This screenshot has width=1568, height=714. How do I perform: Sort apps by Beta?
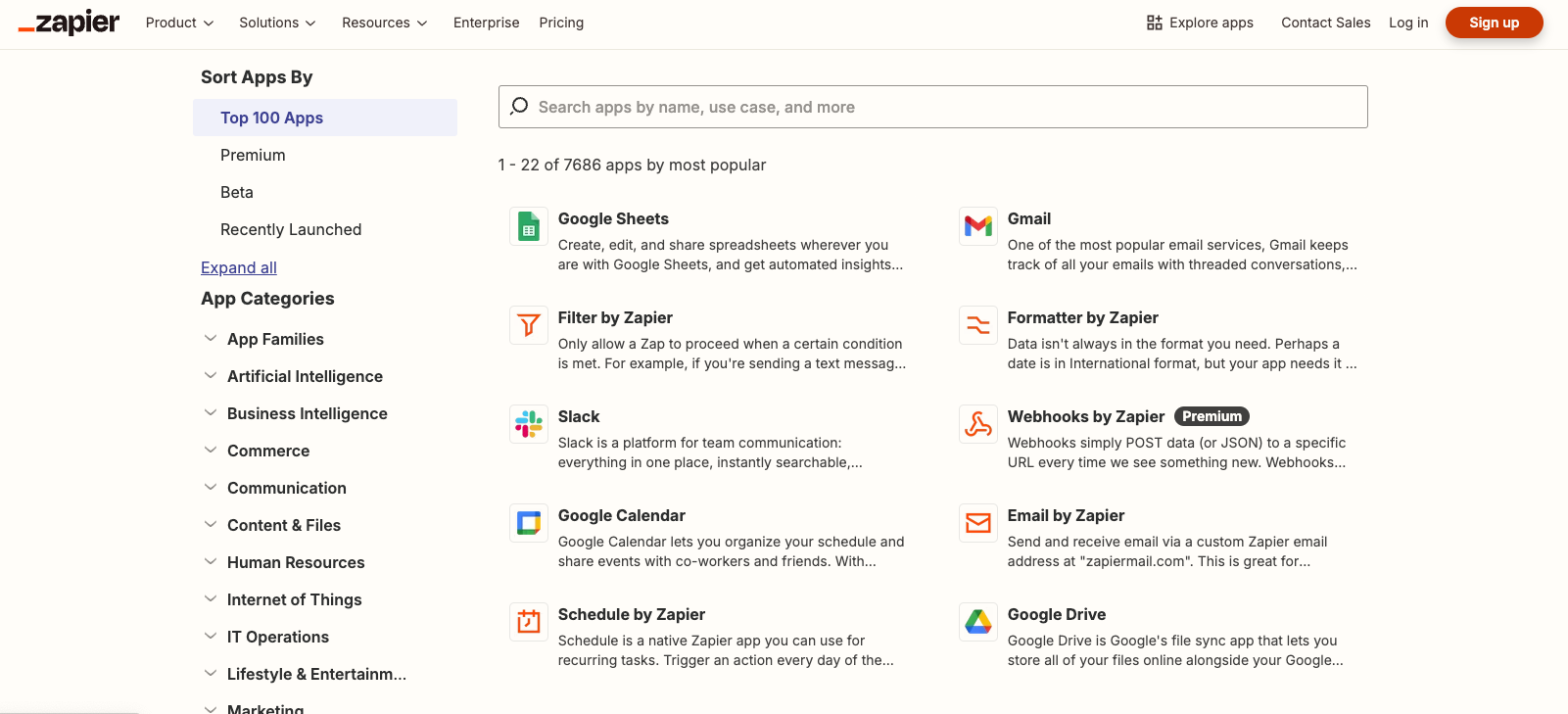pos(237,192)
